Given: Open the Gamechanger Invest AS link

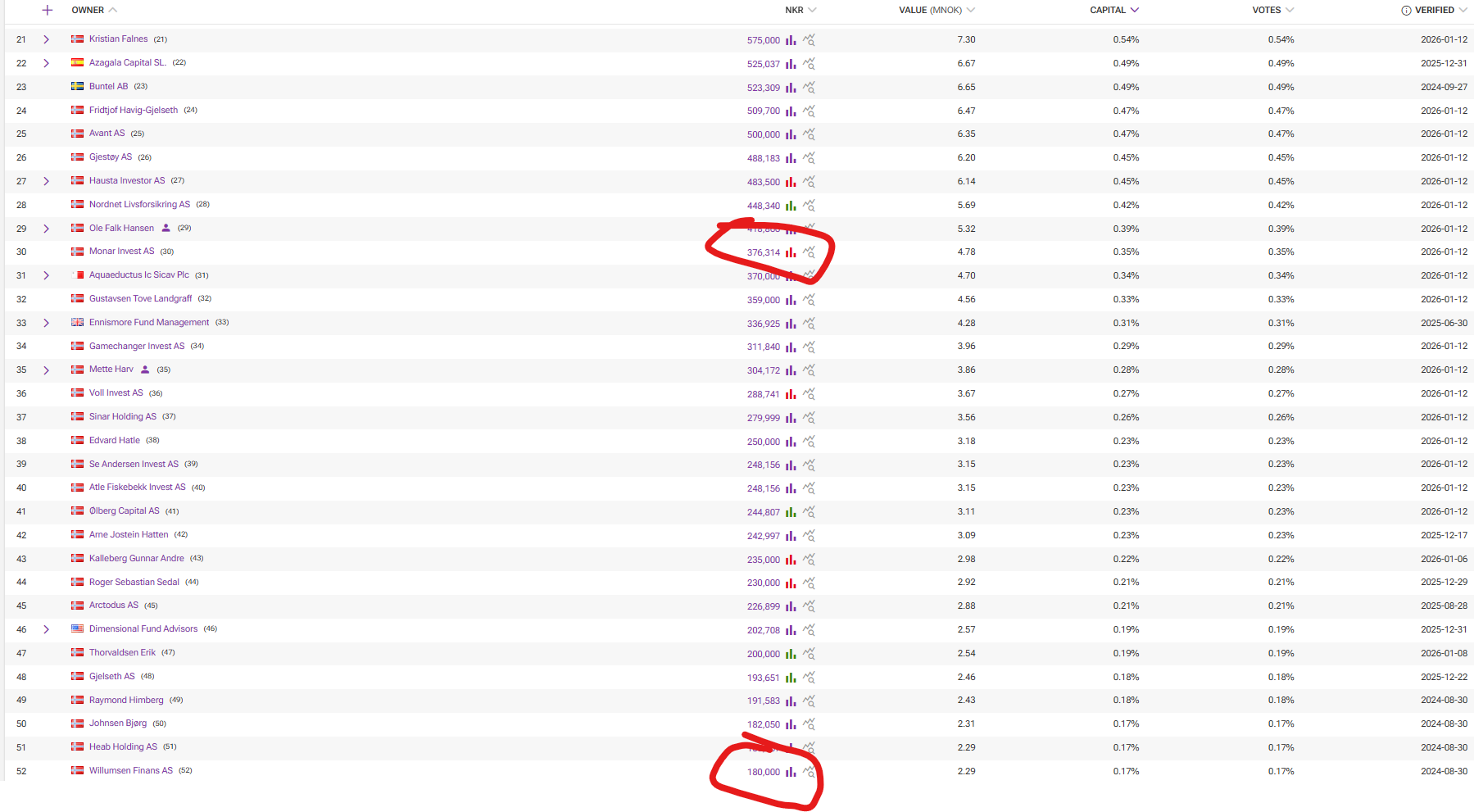Looking at the screenshot, I should [137, 347].
